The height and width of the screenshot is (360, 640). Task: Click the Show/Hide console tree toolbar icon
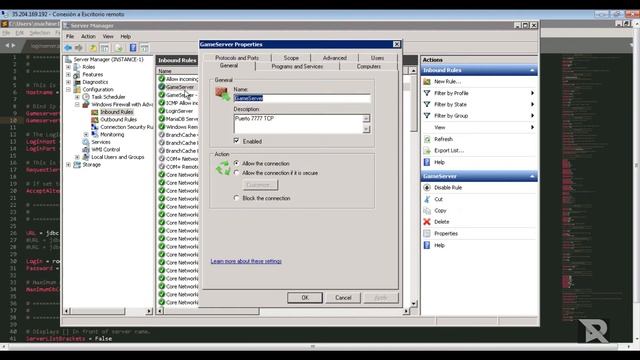click(105, 48)
